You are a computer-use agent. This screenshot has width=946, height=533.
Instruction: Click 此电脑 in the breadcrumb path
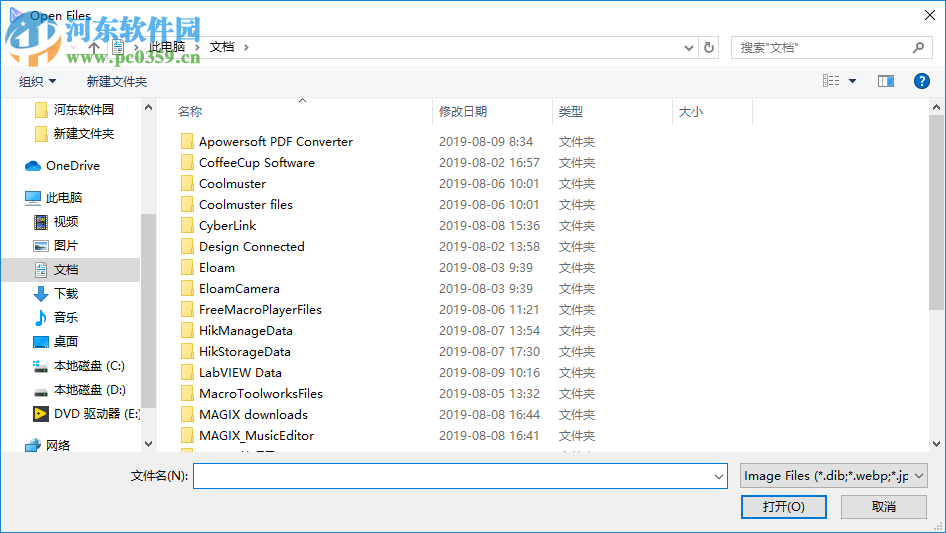click(x=167, y=47)
